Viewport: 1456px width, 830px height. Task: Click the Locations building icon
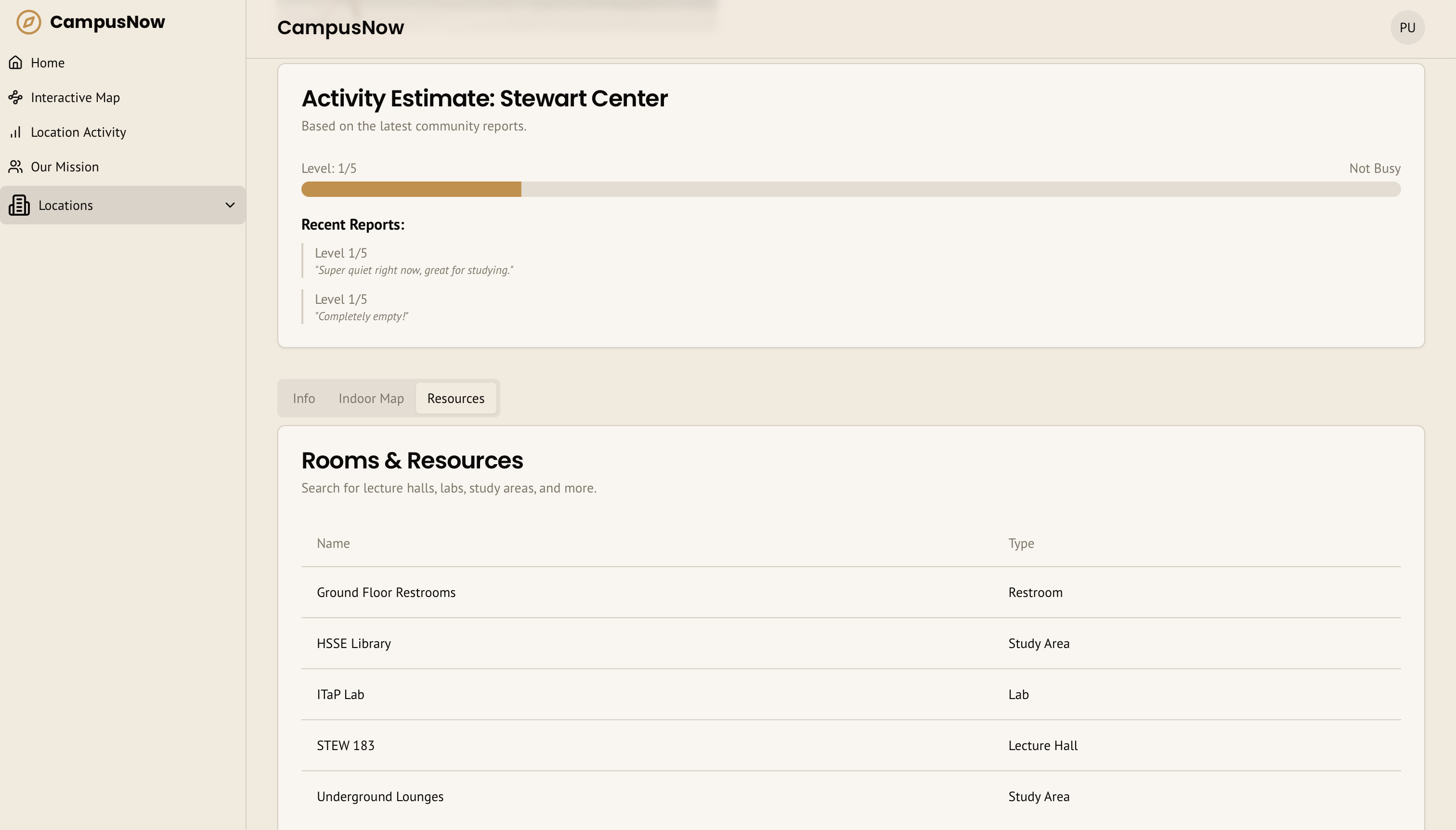19,205
